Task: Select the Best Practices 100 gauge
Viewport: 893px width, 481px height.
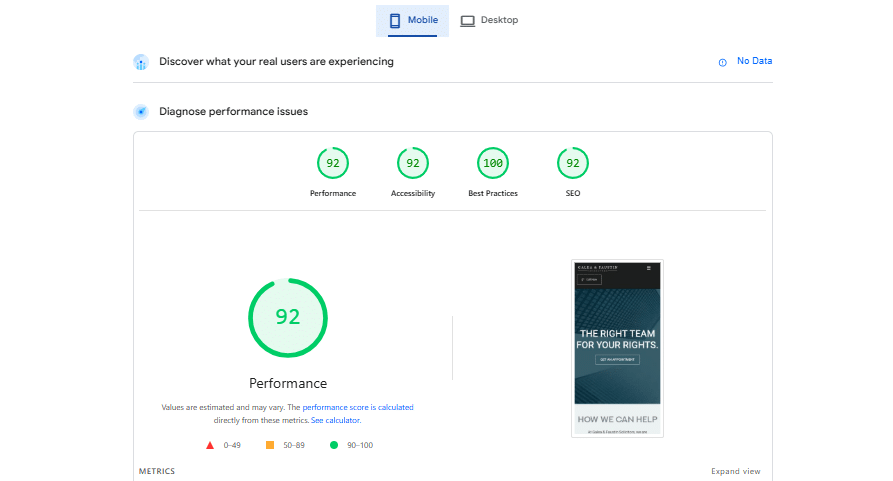Action: 493,163
